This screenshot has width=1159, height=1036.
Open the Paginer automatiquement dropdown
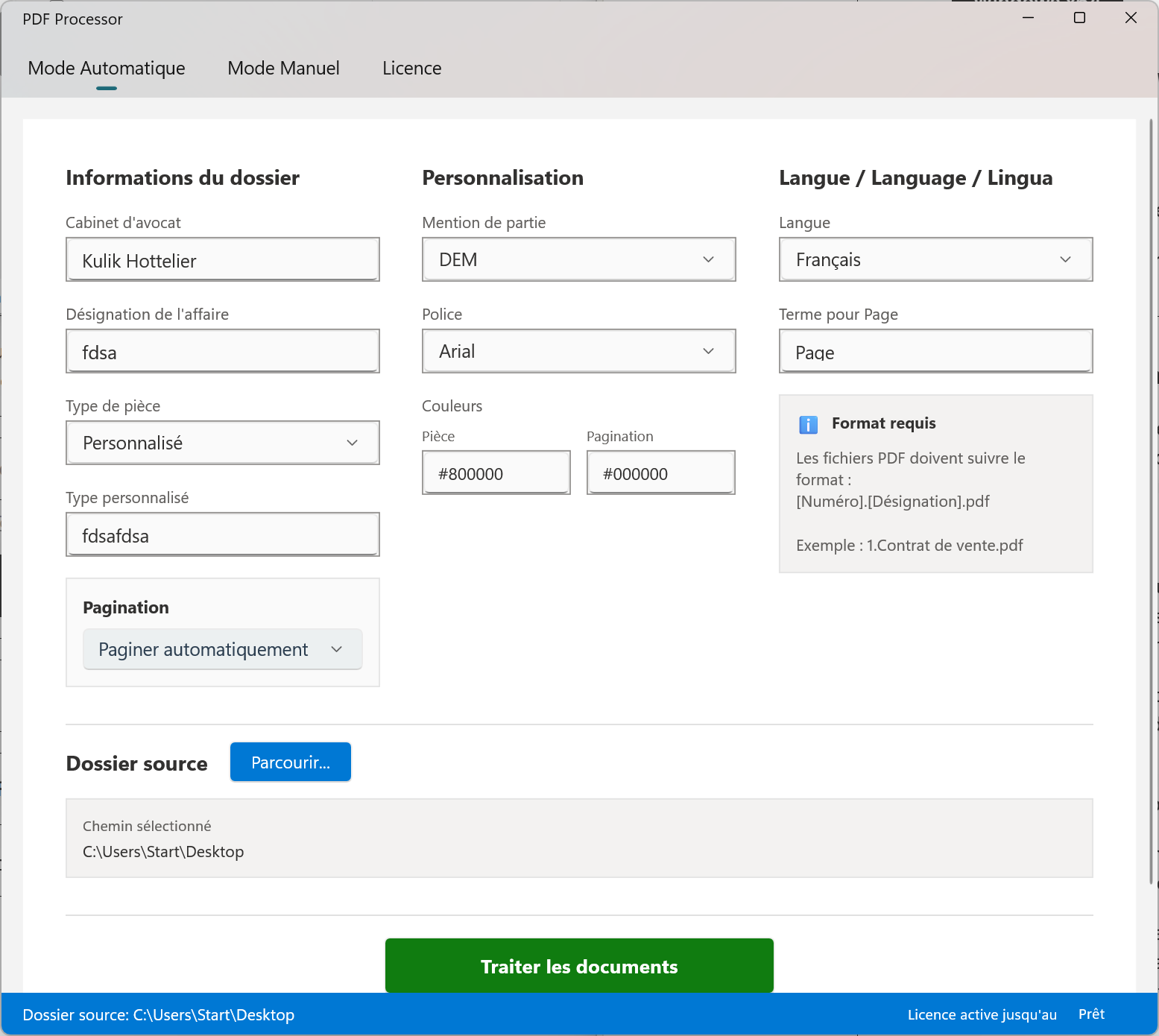point(222,649)
